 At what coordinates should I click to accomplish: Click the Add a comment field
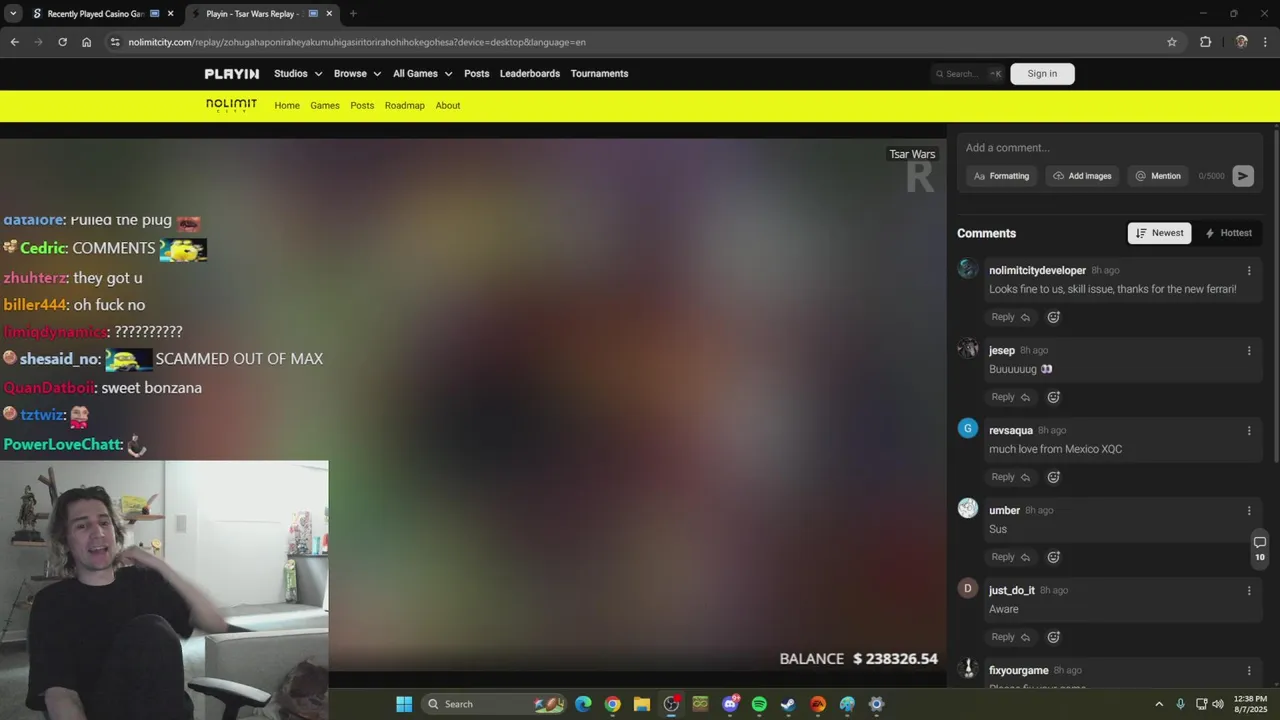[x=1110, y=148]
